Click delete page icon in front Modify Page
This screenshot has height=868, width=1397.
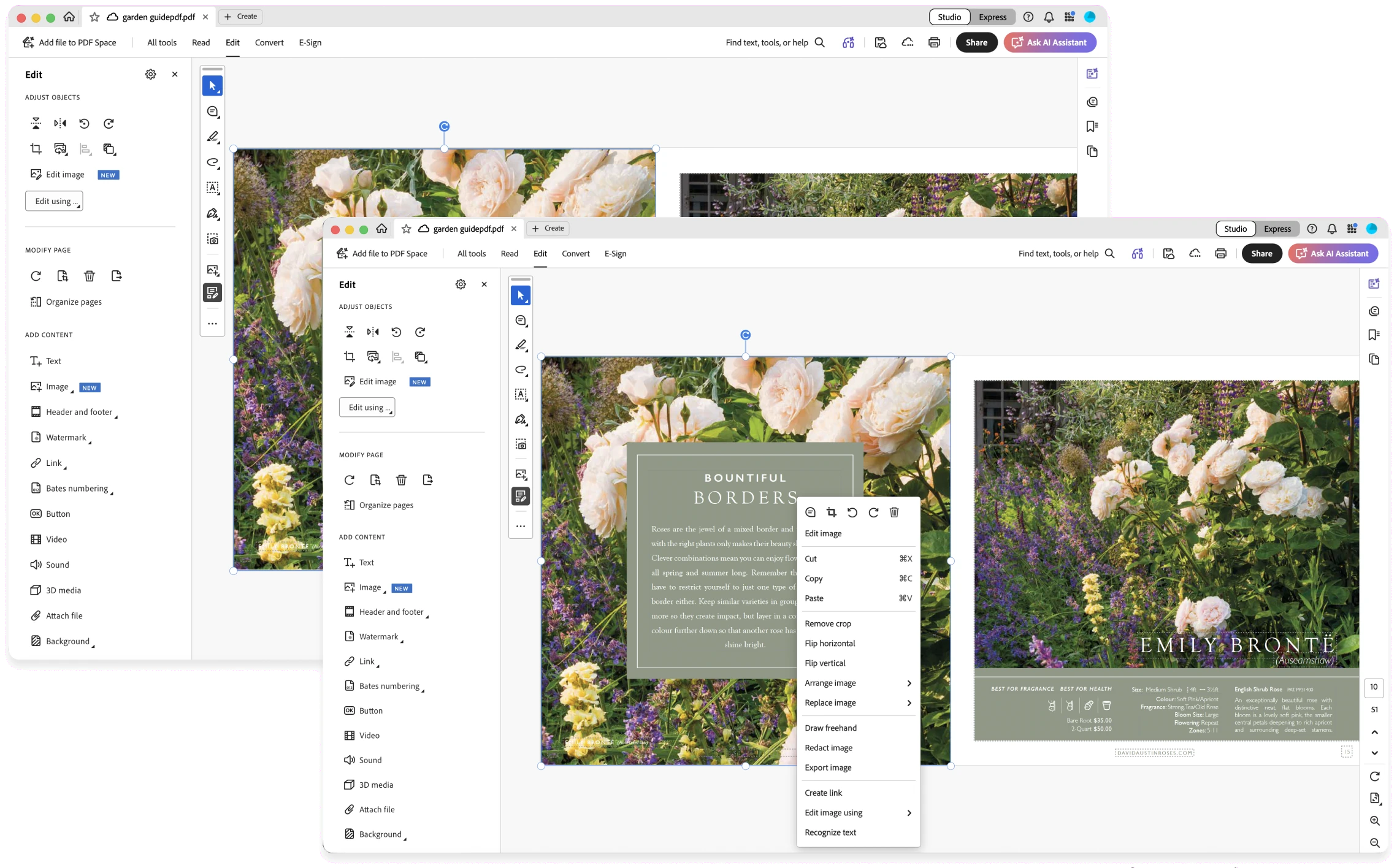tap(401, 480)
